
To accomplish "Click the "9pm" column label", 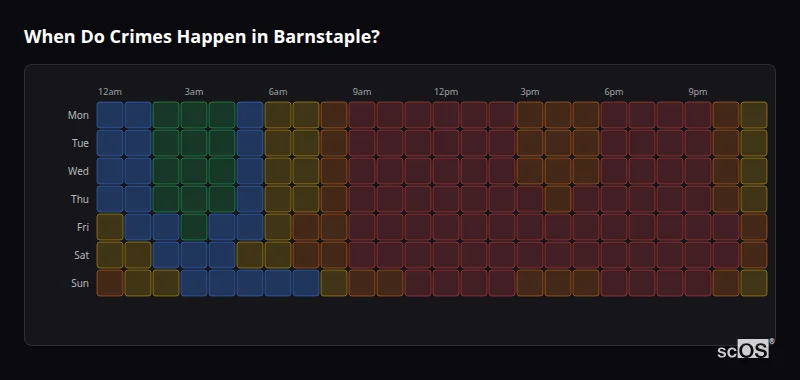I will (x=698, y=92).
